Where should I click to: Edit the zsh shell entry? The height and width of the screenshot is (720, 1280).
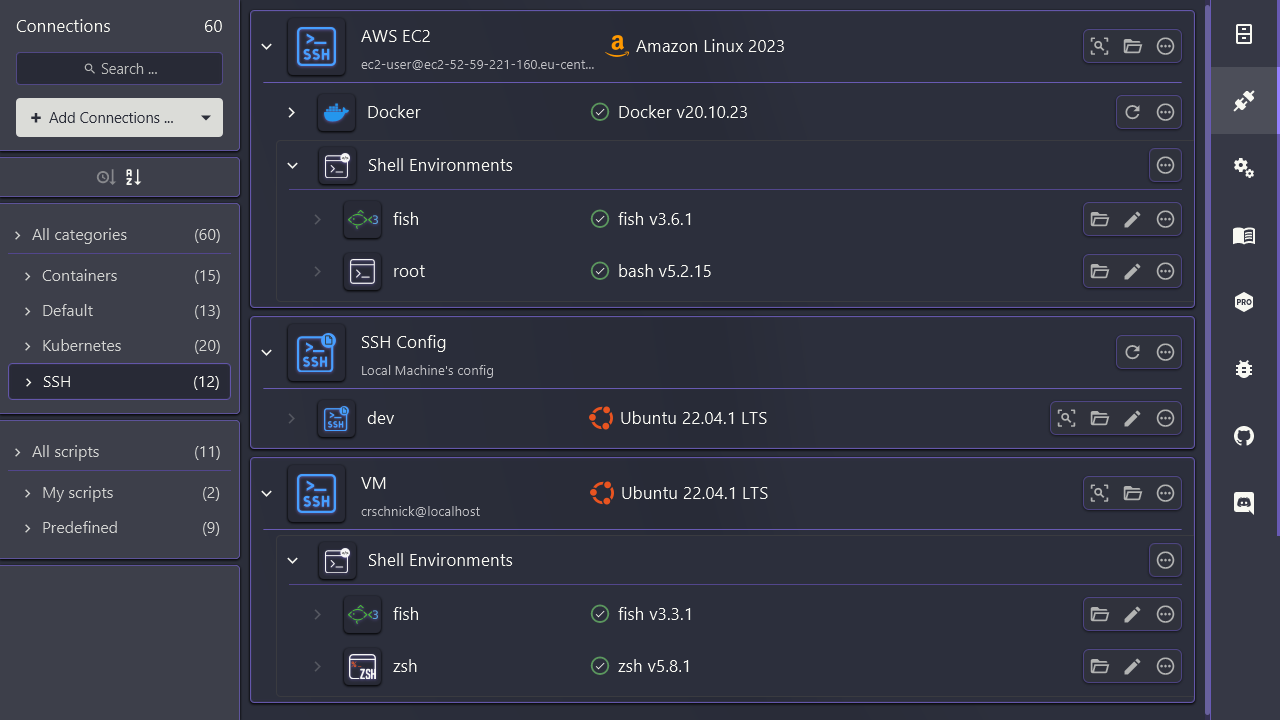pyautogui.click(x=1132, y=666)
